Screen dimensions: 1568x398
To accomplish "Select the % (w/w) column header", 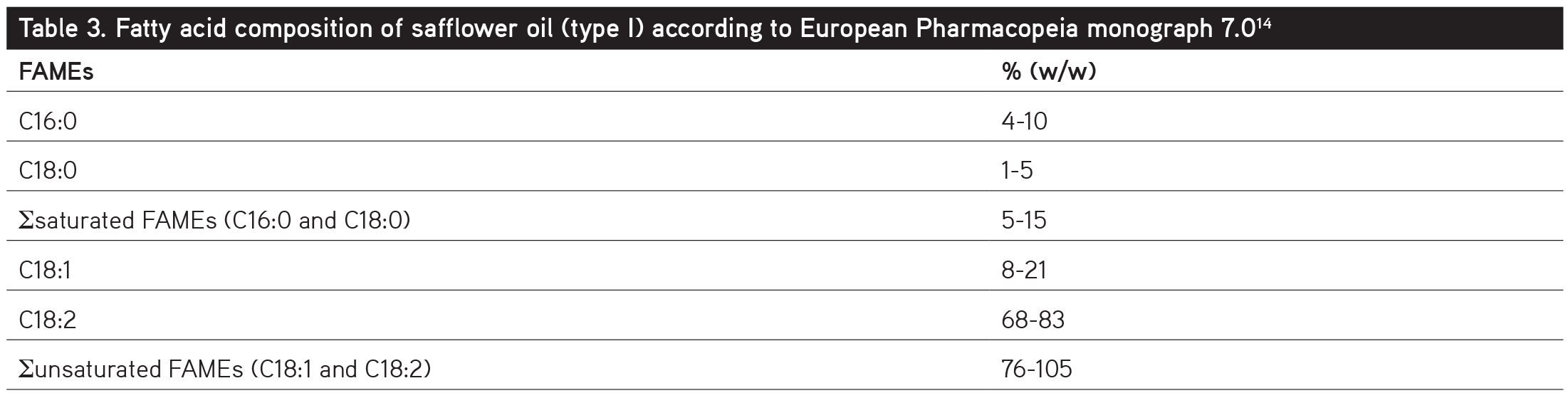I will pos(1048,72).
